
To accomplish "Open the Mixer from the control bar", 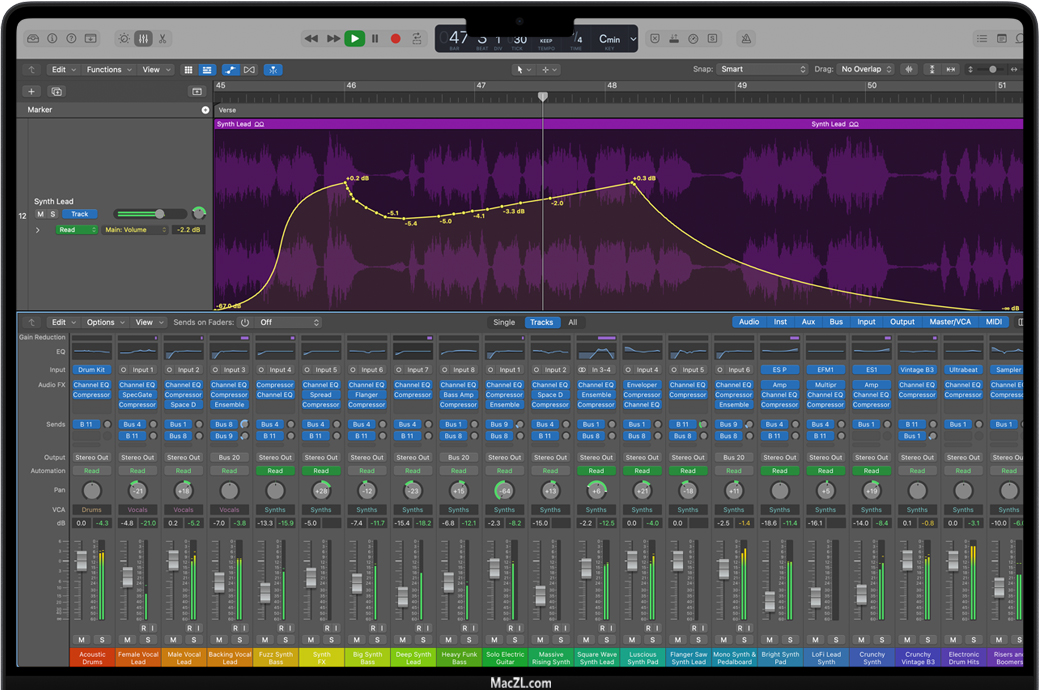I will [143, 39].
